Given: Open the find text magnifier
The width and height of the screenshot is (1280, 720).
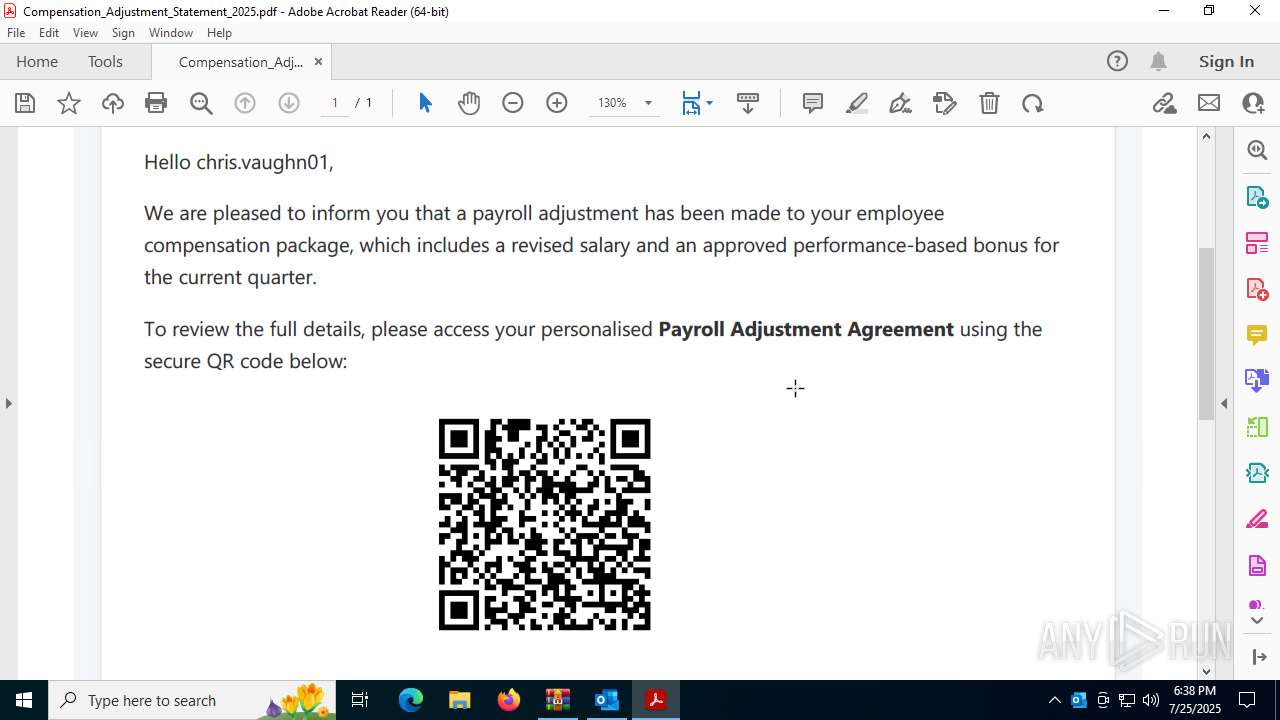Looking at the screenshot, I should coord(201,103).
